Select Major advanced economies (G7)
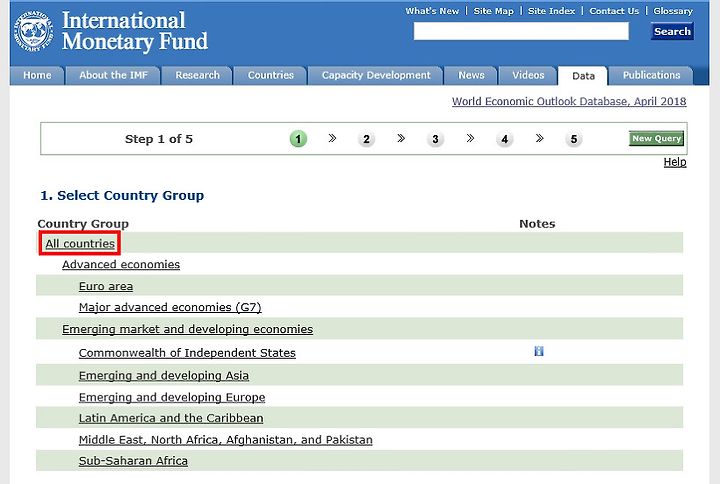Viewport: 720px width, 484px height. (x=170, y=307)
